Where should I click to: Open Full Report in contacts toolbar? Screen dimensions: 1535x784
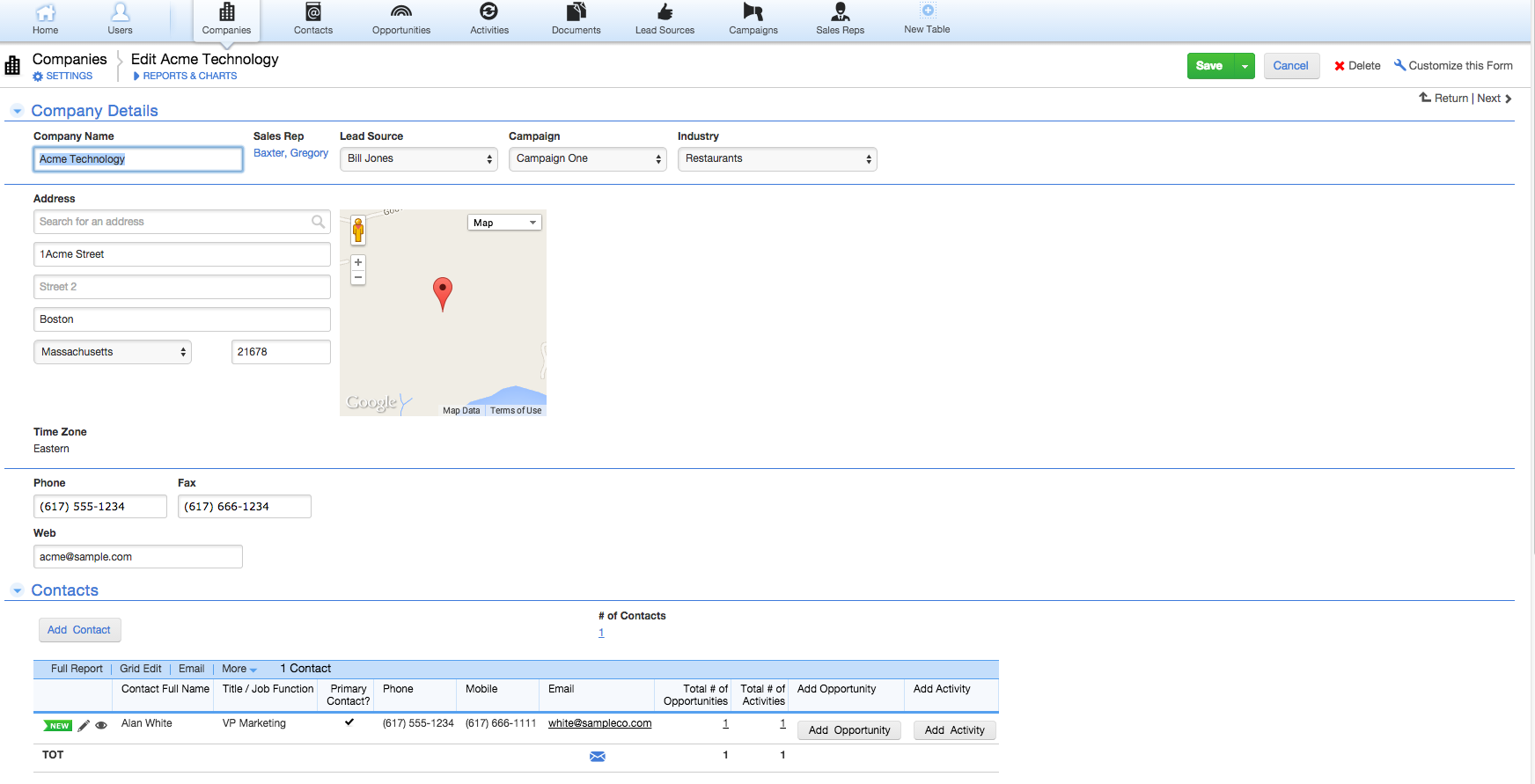point(77,669)
